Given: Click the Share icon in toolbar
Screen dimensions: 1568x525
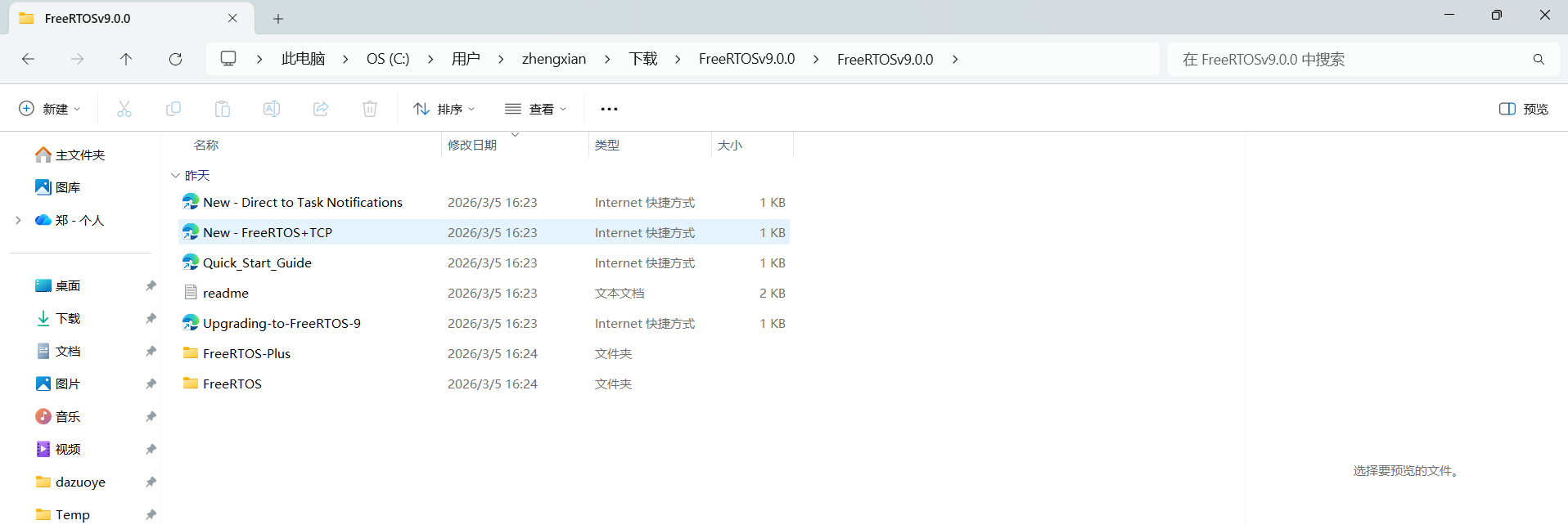Looking at the screenshot, I should (321, 109).
